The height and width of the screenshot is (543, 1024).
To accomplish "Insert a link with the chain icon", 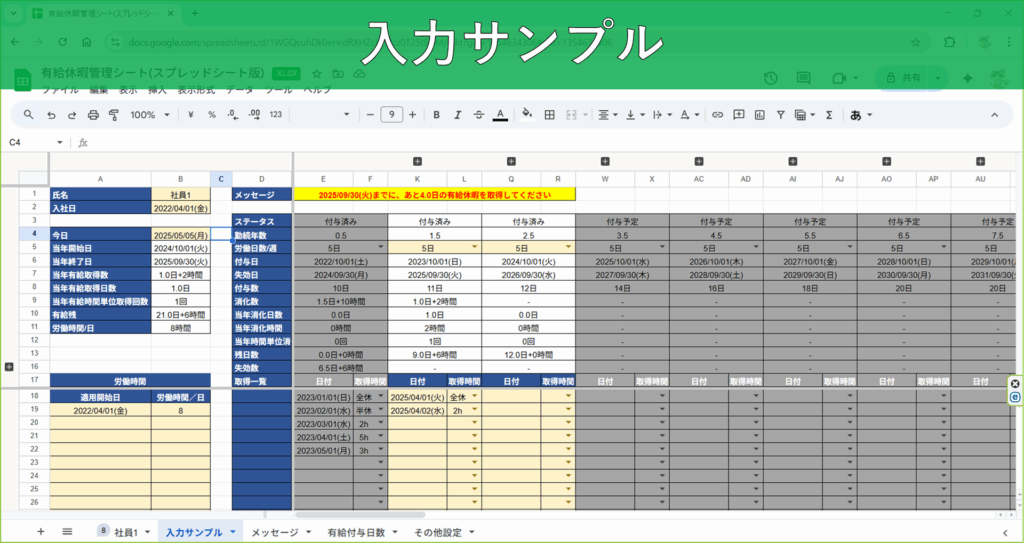I will (x=716, y=114).
